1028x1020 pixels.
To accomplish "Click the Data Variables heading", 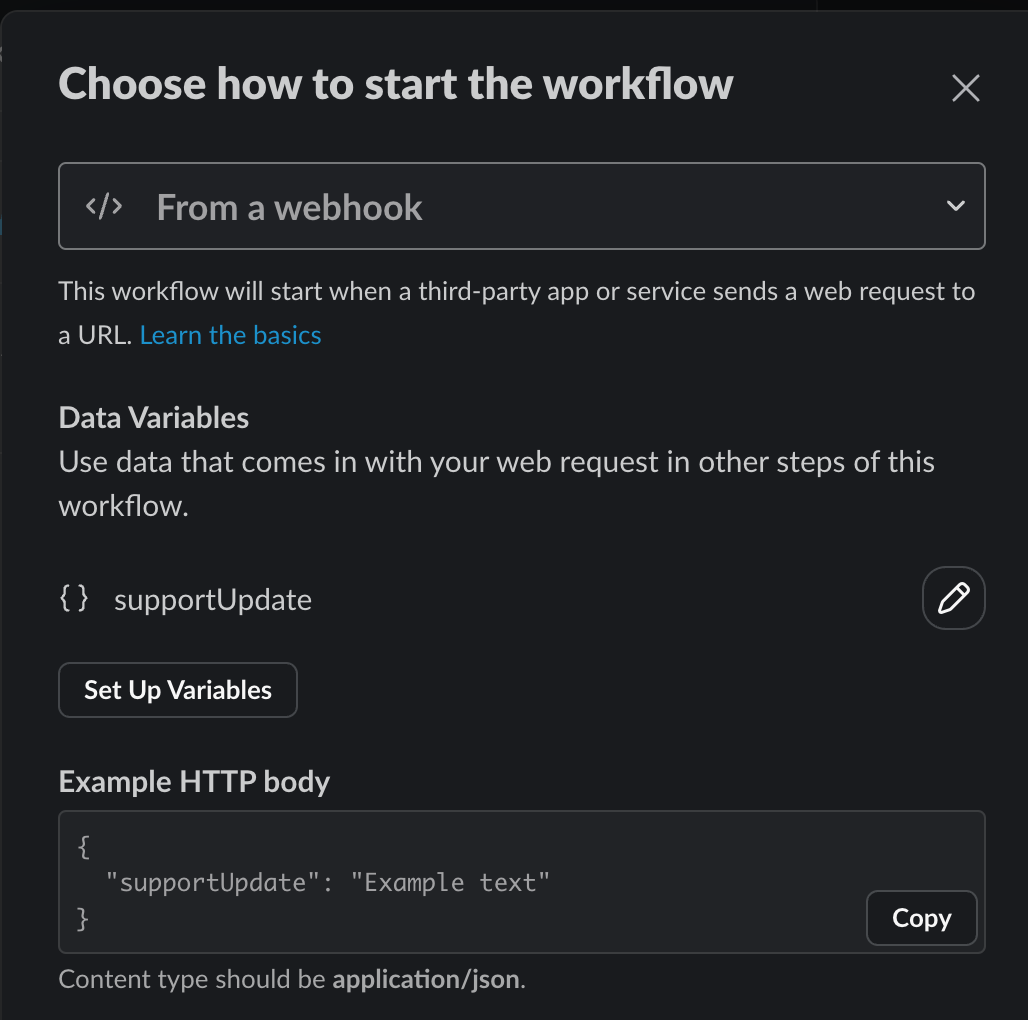I will pos(153,418).
